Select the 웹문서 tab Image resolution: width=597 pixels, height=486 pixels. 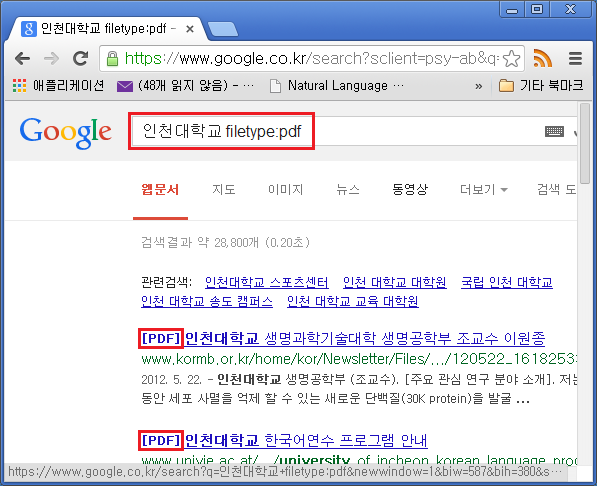click(160, 189)
